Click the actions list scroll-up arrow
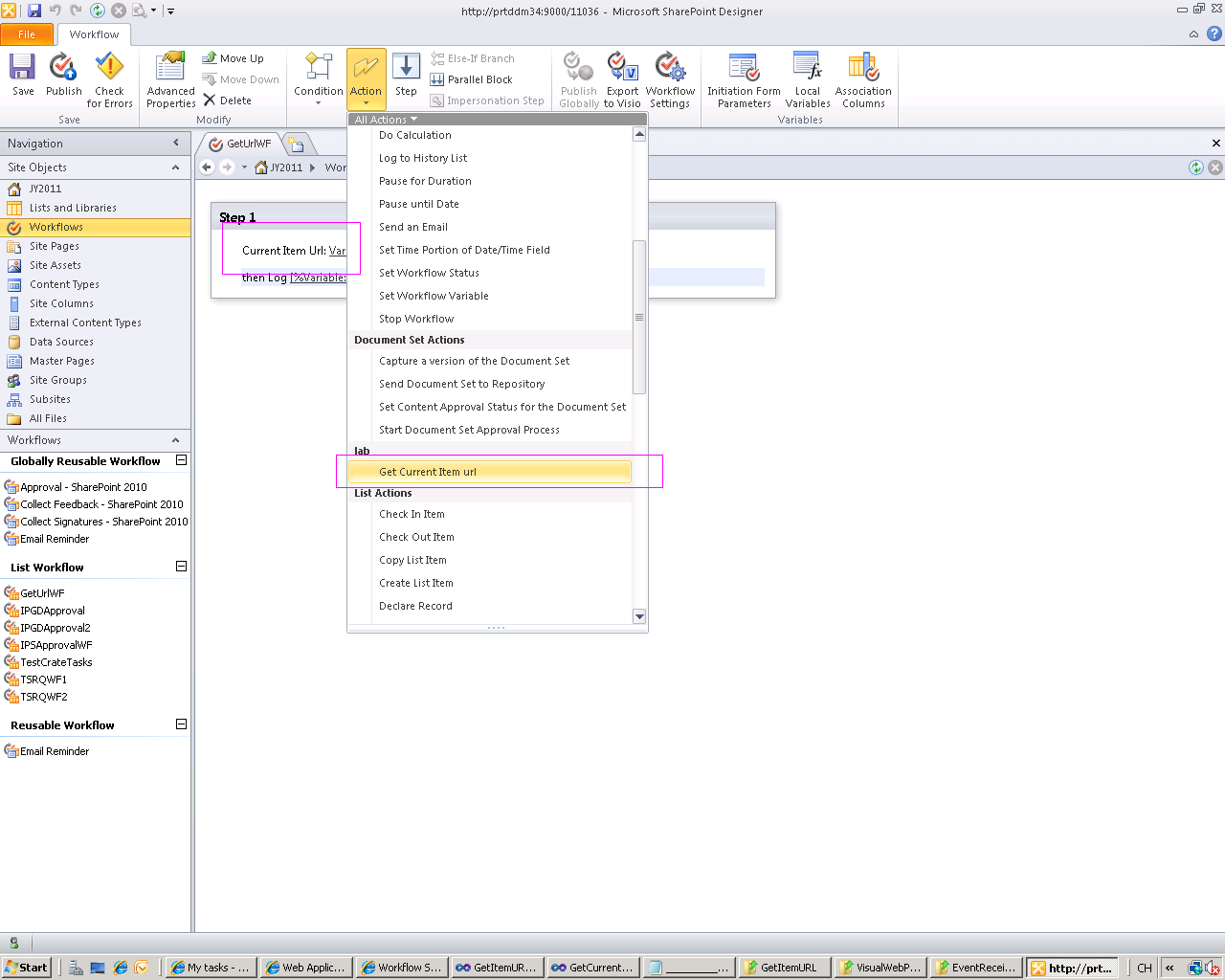The width and height of the screenshot is (1225, 980). [639, 134]
